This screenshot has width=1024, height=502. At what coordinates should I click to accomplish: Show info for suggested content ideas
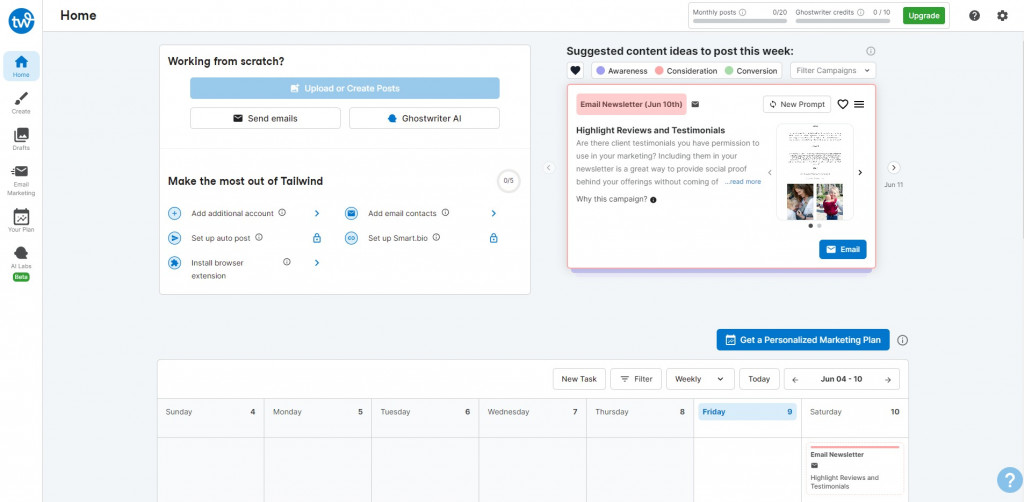click(x=871, y=51)
